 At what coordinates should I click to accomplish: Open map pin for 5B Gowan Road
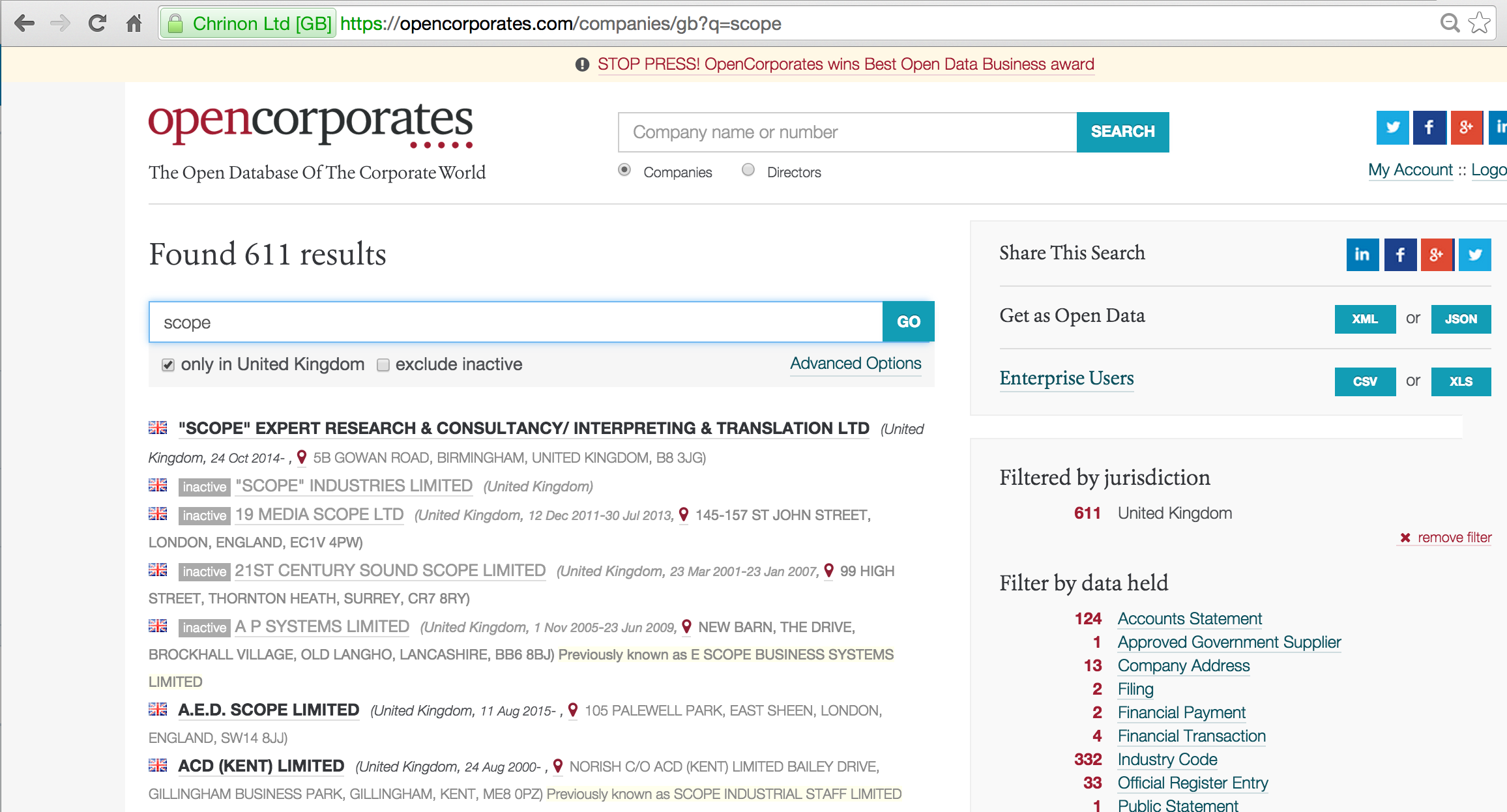pos(302,457)
